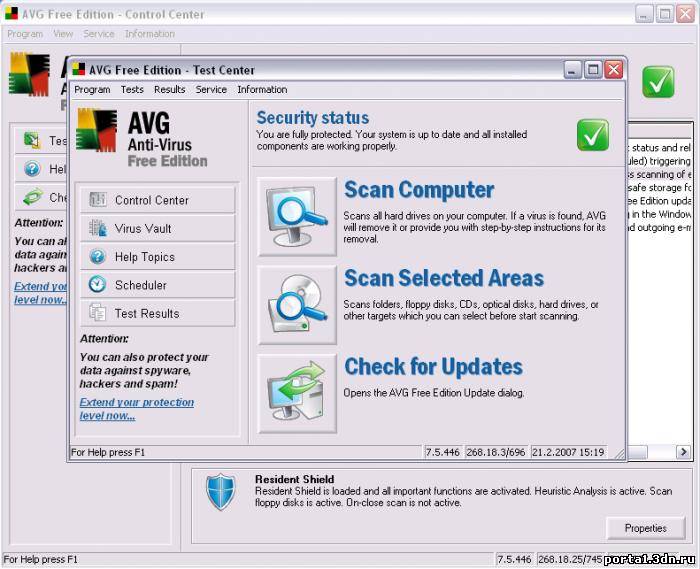700x569 pixels.
Task: Open the Tests menu
Action: pos(132,89)
